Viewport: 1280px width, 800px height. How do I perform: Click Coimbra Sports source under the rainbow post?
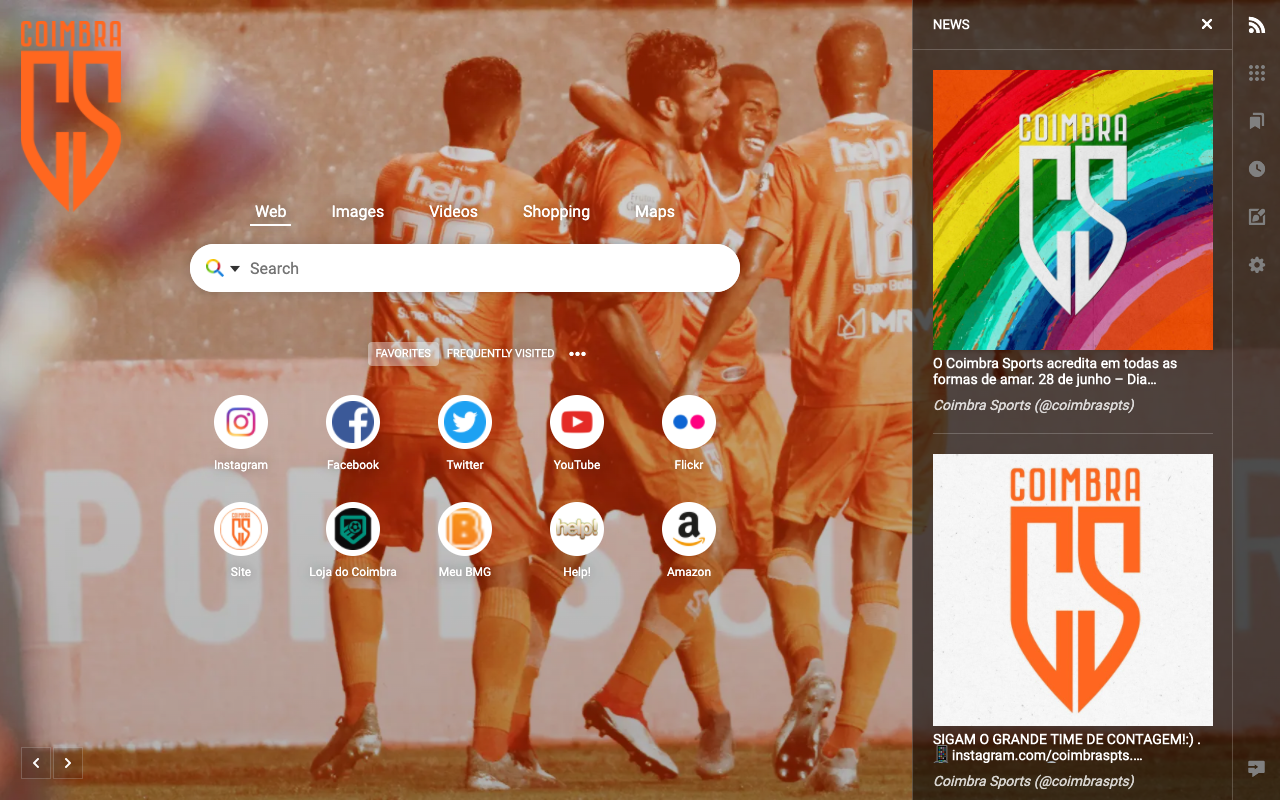pos(1033,405)
